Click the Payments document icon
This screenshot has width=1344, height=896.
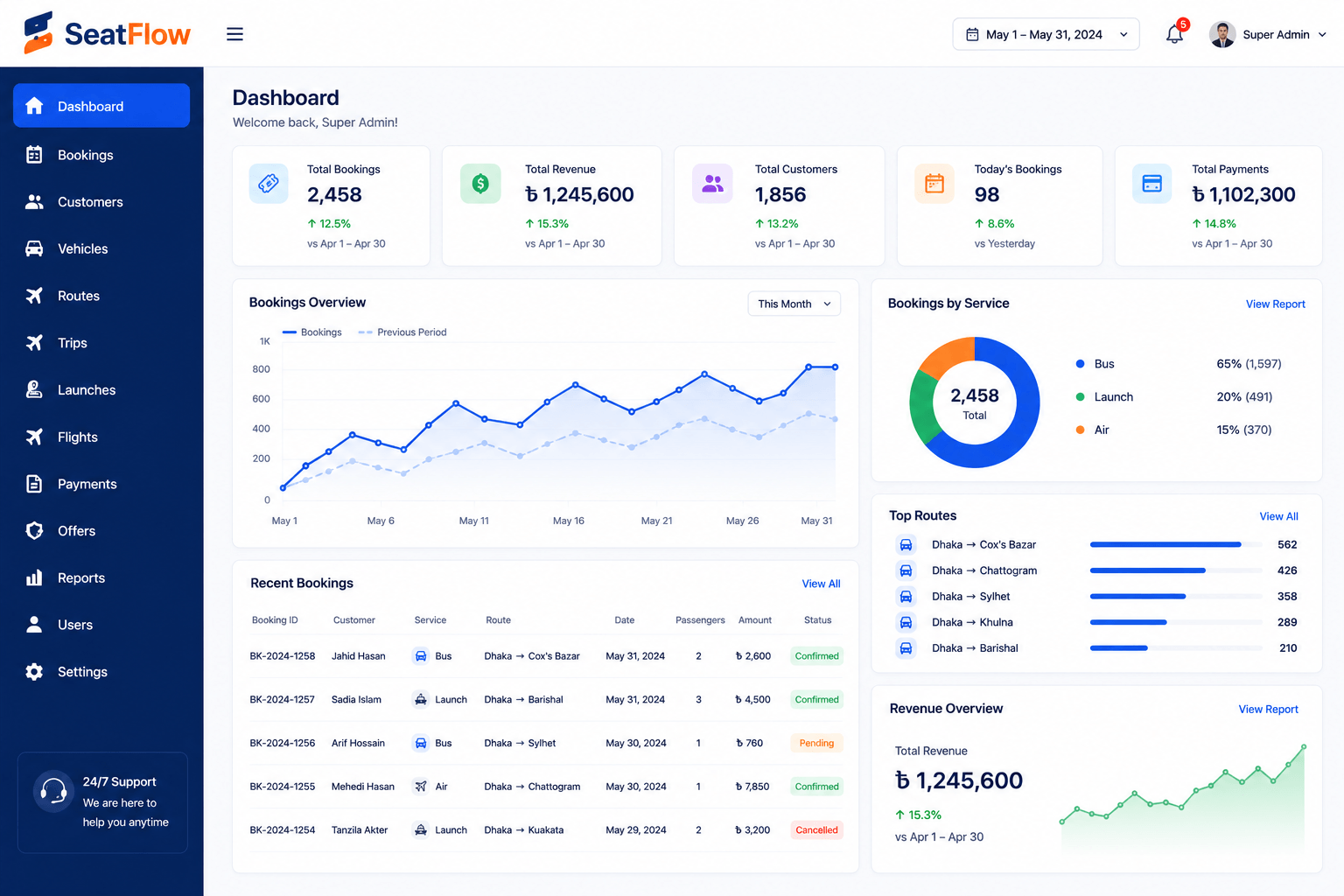tap(34, 484)
